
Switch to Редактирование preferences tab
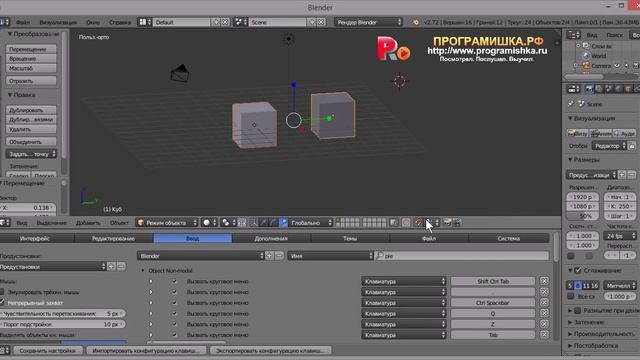[x=113, y=238]
